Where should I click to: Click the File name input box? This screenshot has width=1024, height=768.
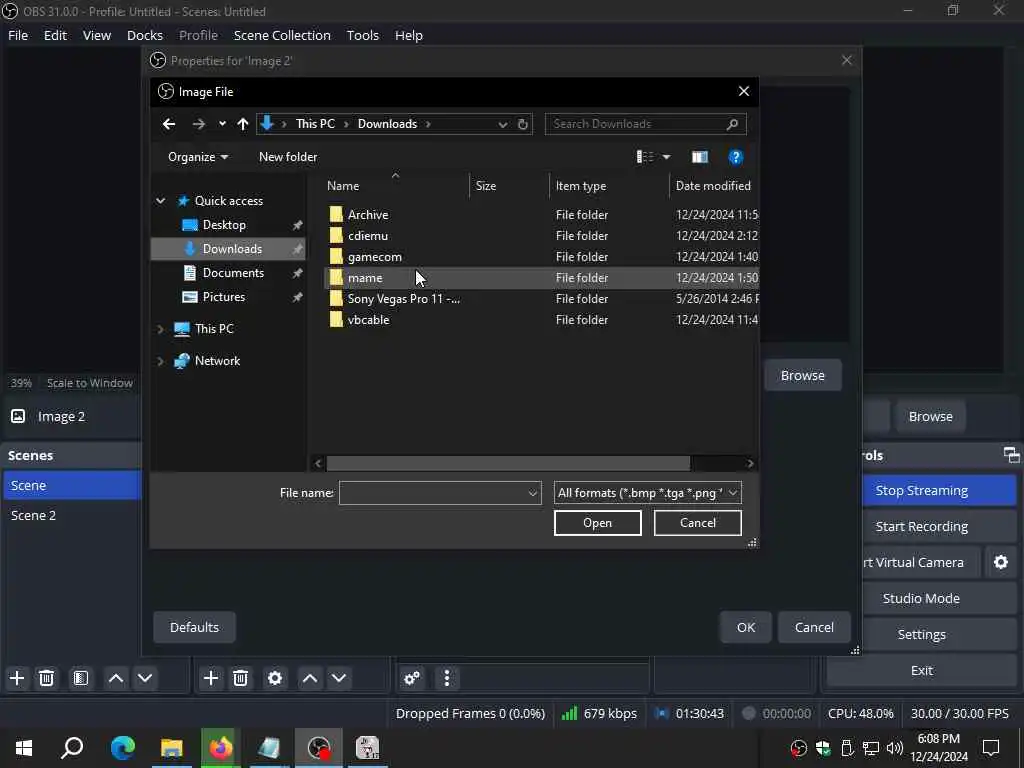[x=440, y=493]
